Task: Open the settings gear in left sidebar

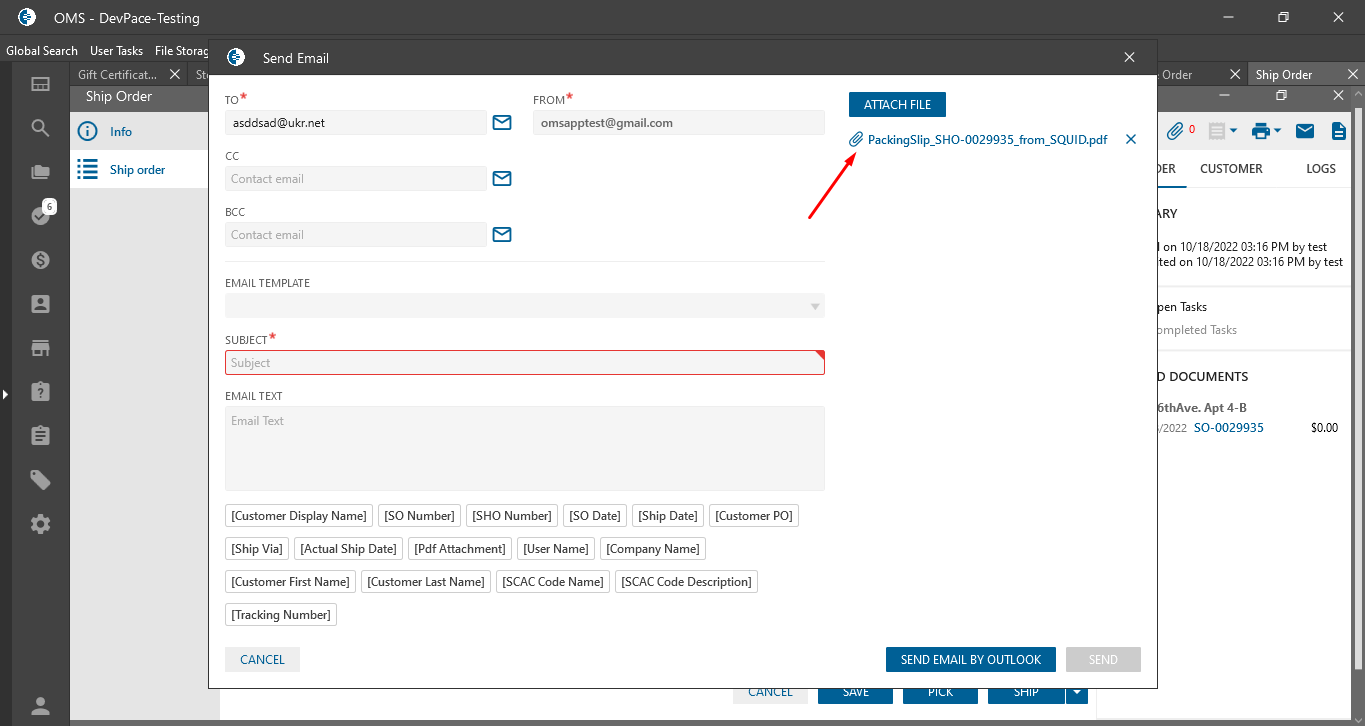Action: (41, 524)
